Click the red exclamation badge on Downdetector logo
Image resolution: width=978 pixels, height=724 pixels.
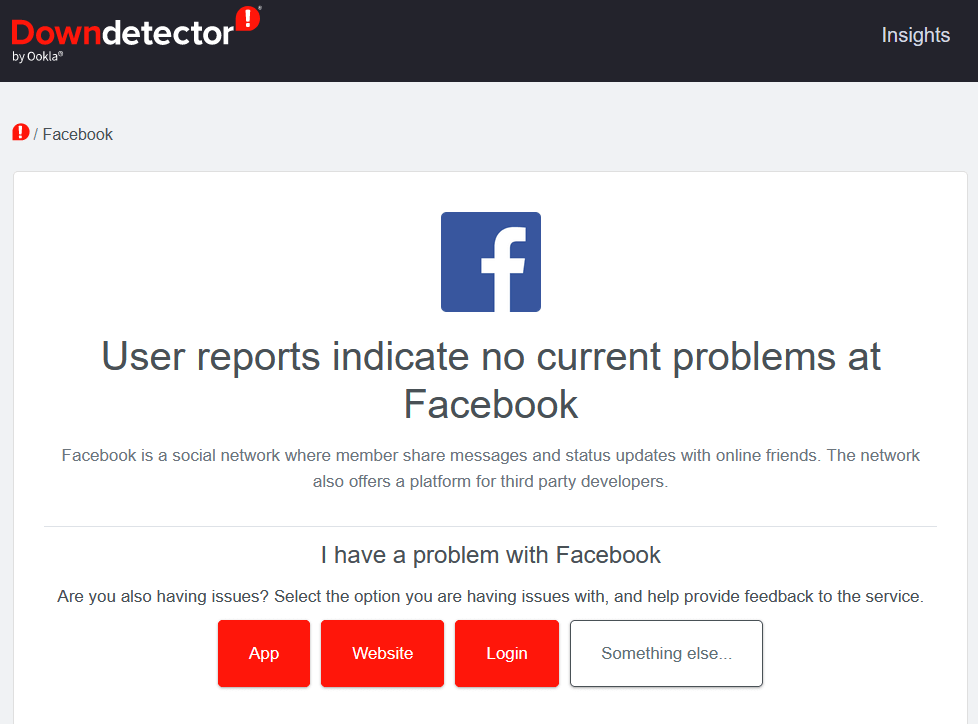(x=247, y=19)
